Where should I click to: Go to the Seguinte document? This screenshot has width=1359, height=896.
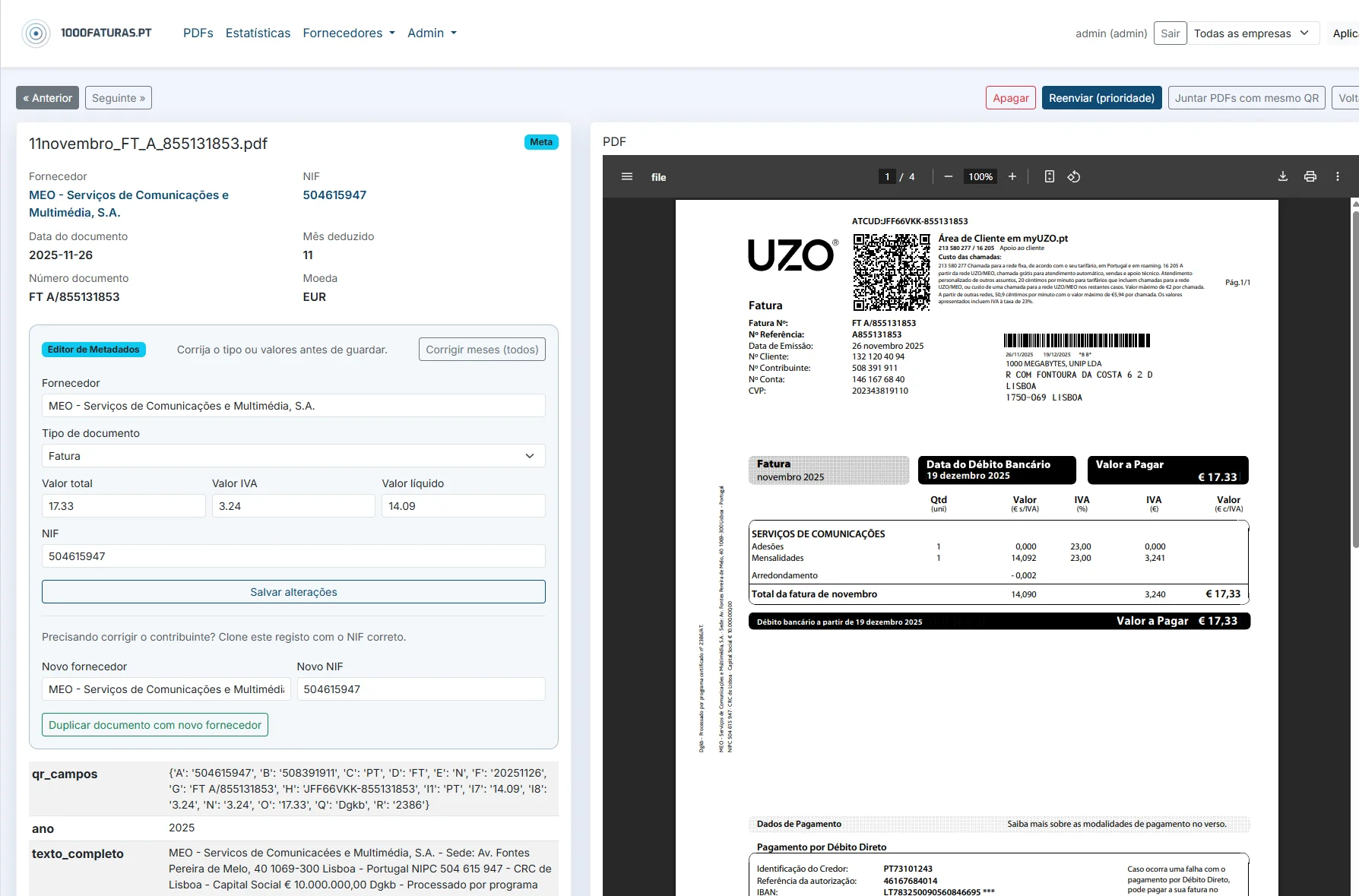119,98
